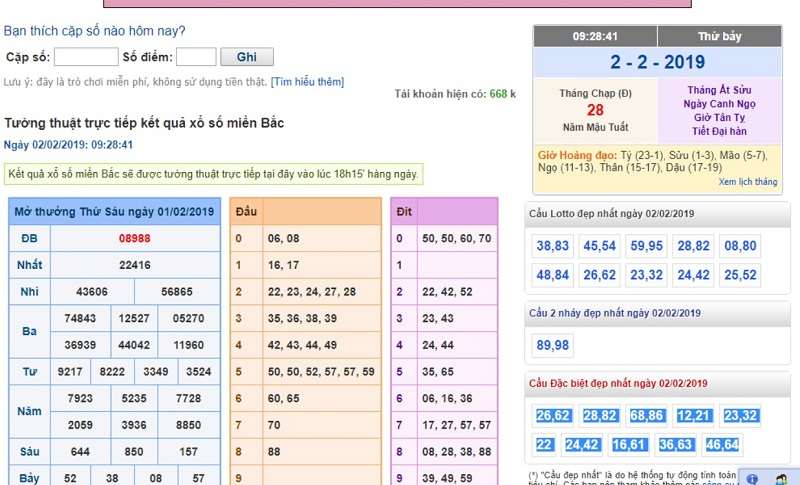800x485 pixels.
Task: Click fifth prize number 7728
Action: (x=188, y=398)
